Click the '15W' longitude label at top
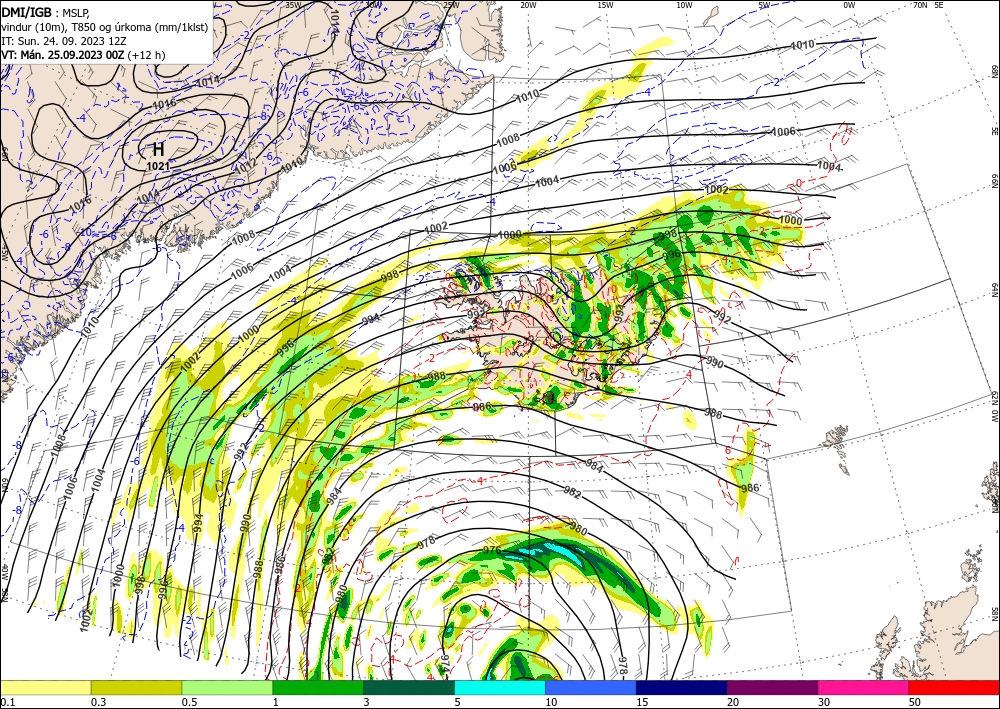The width and height of the screenshot is (1000, 709). [x=606, y=4]
